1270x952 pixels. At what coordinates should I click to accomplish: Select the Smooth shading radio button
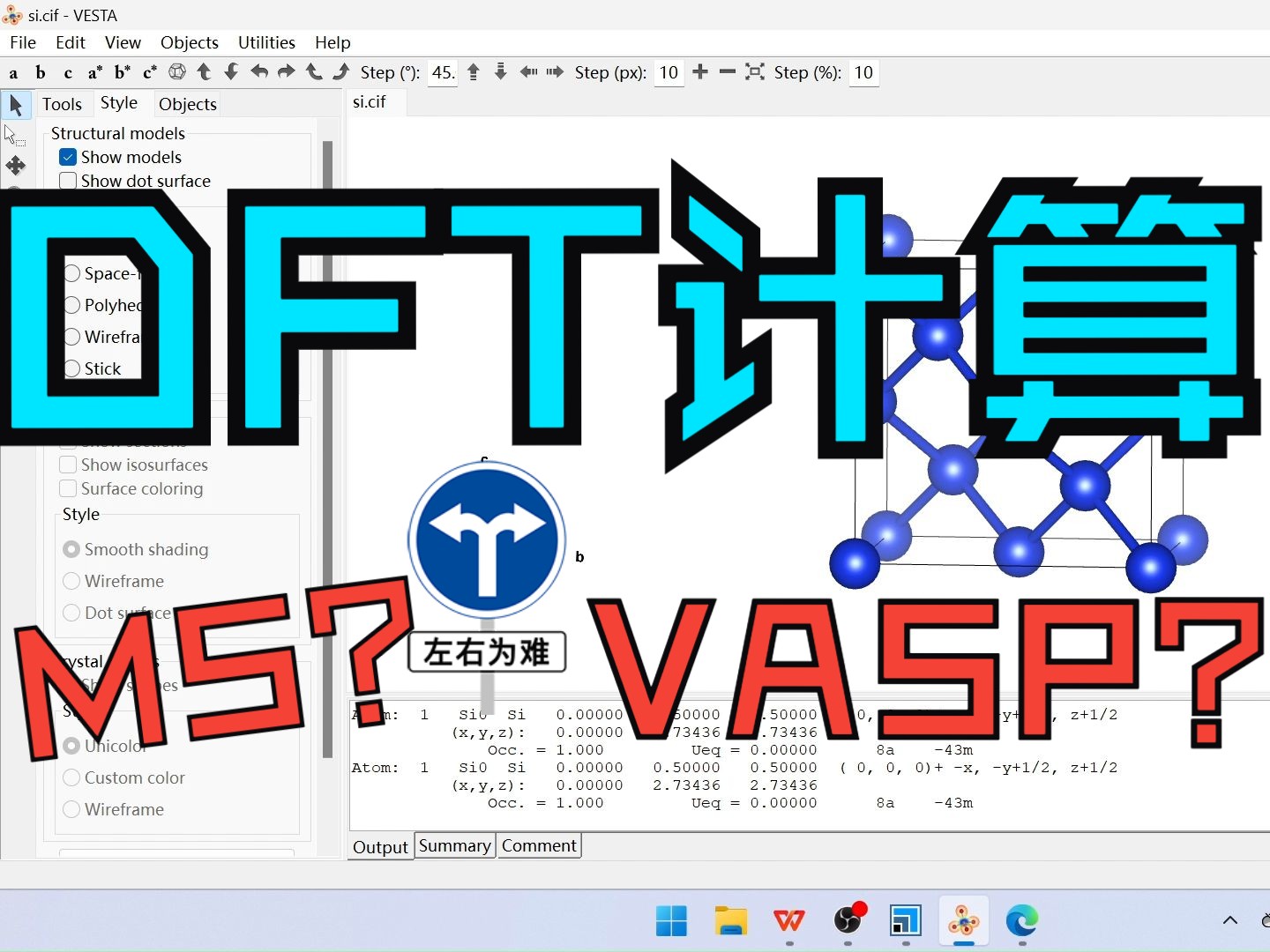pyautogui.click(x=71, y=549)
